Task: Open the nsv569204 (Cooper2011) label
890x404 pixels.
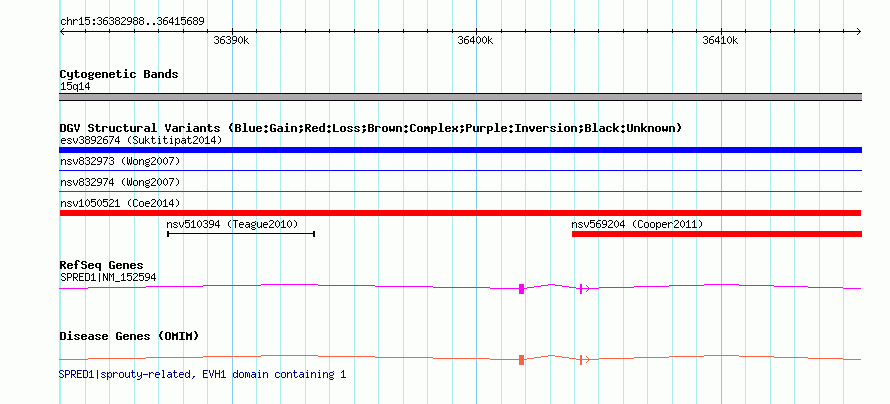Action: pyautogui.click(x=637, y=224)
